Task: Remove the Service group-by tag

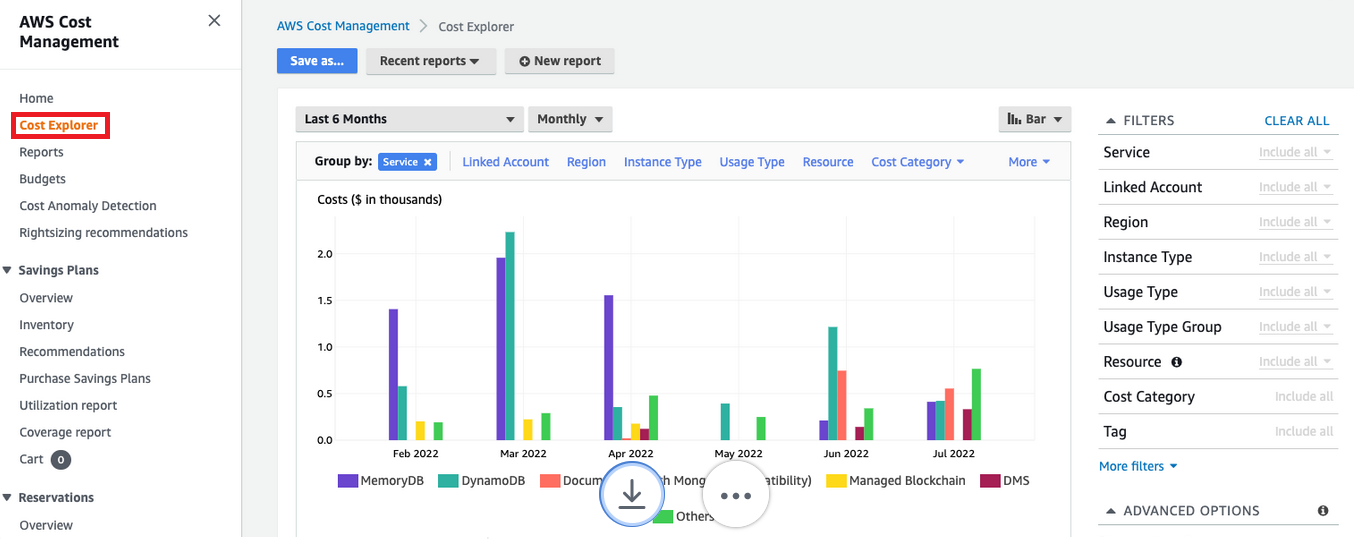Action: coord(428,162)
